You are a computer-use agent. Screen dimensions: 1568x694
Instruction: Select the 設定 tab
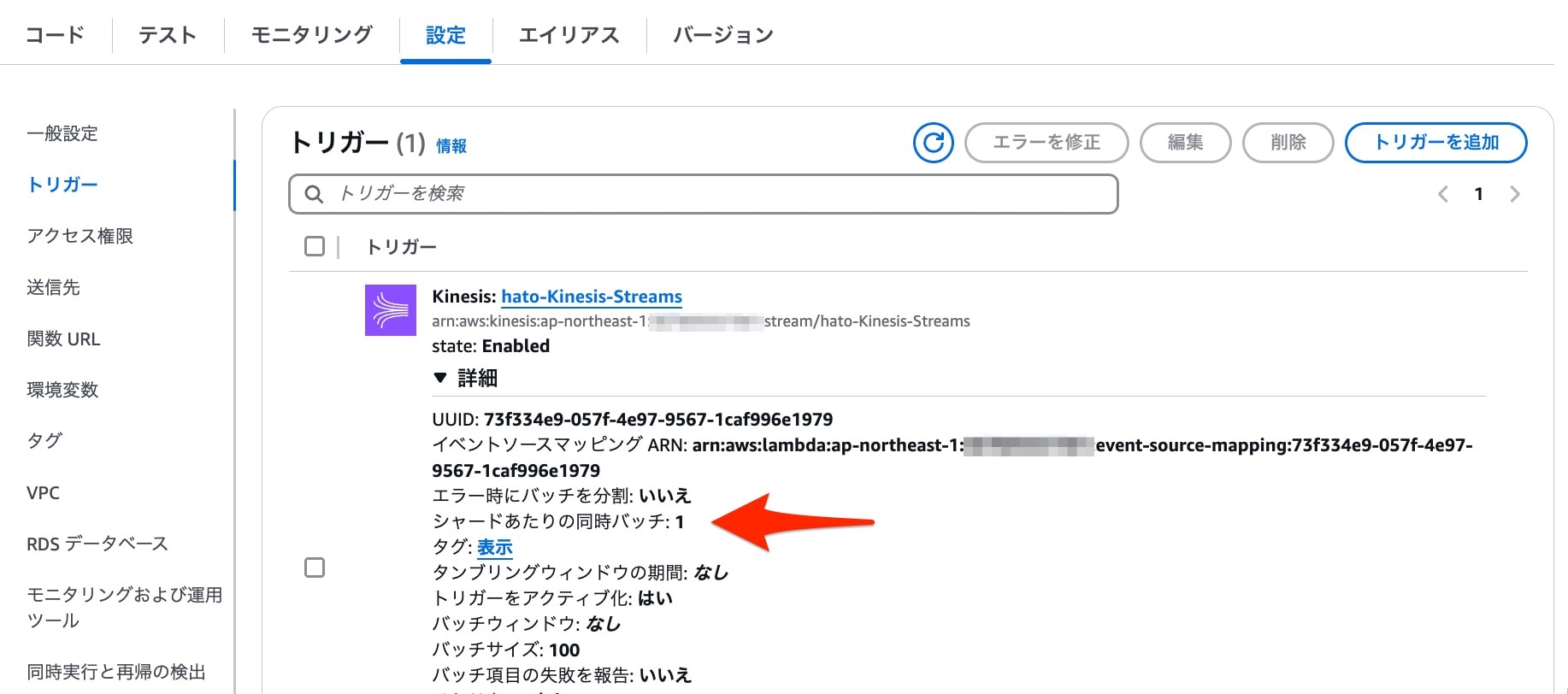tap(445, 35)
